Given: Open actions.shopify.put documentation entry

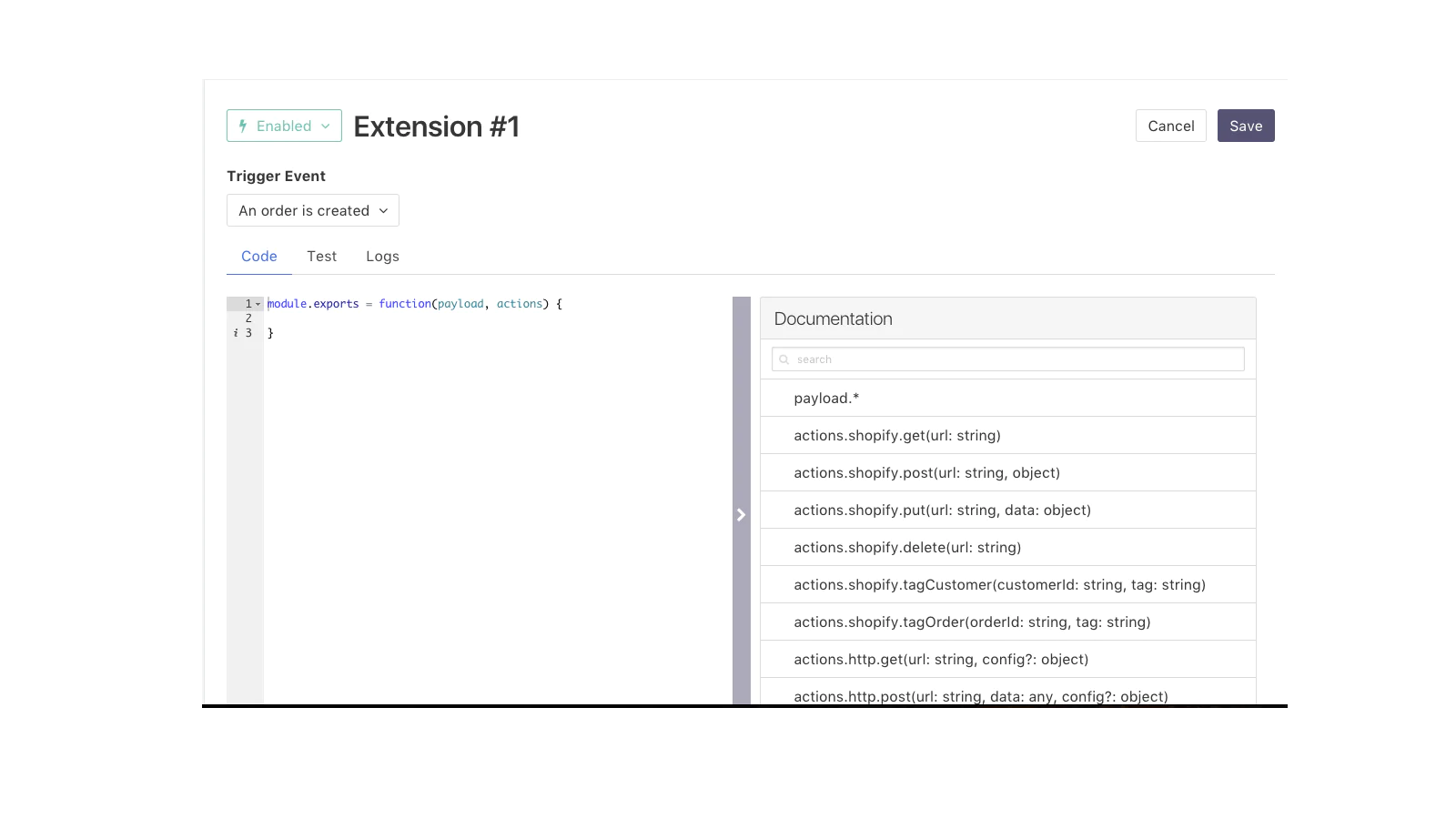Looking at the screenshot, I should [1008, 511].
